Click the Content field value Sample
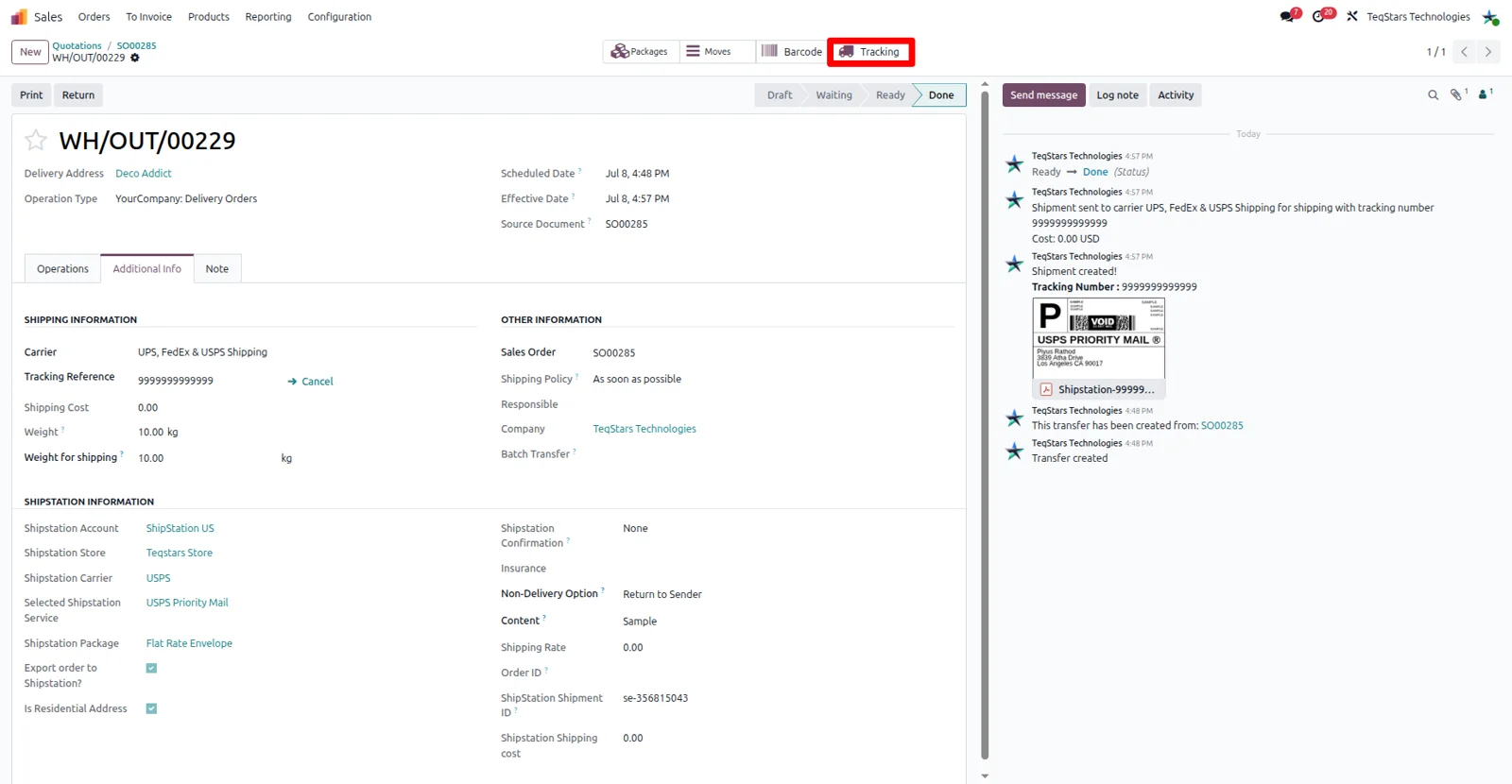The height and width of the screenshot is (784, 1512). [640, 622]
